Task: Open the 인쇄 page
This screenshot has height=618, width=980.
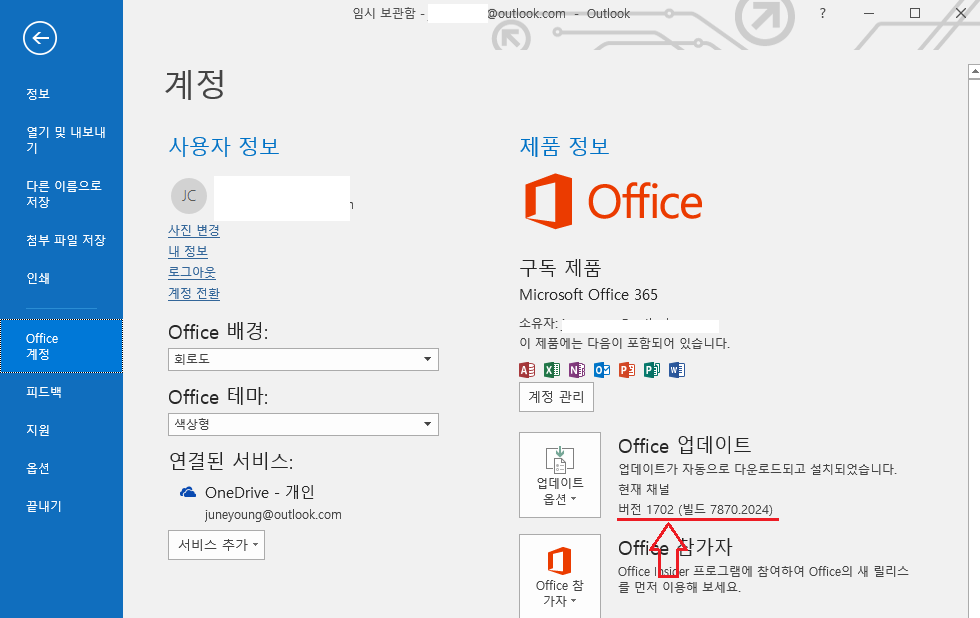Action: click(38, 278)
